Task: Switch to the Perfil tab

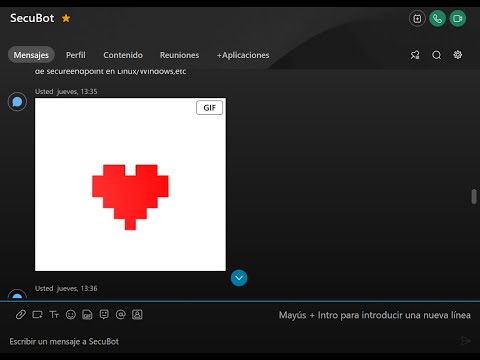Action: click(x=76, y=55)
